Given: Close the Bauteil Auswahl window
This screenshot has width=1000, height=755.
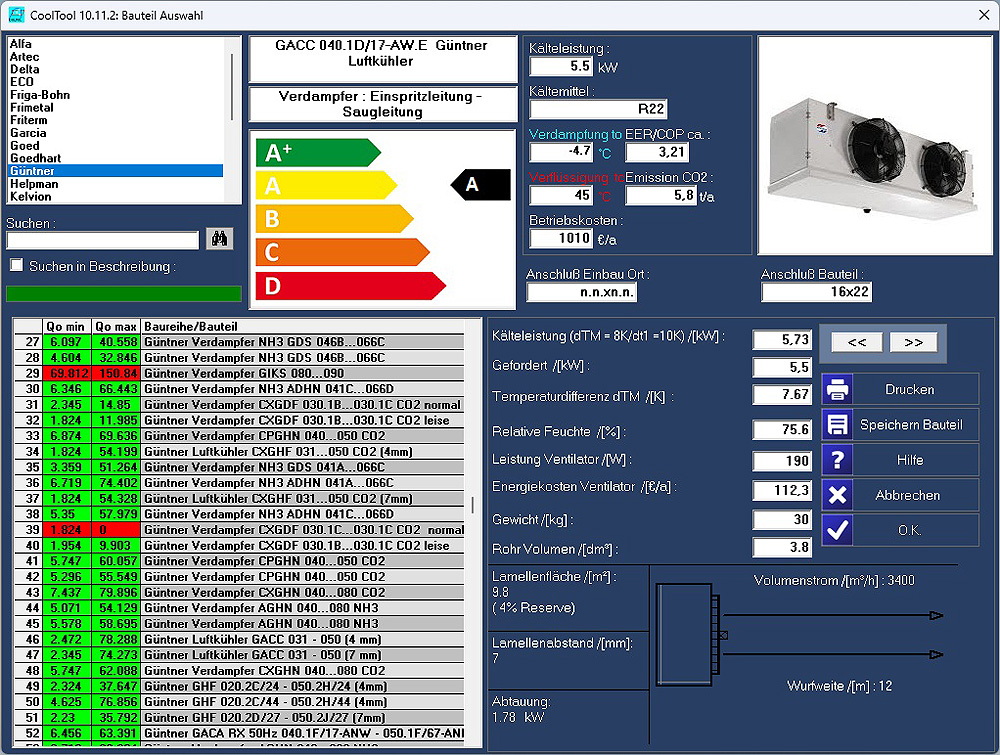Looking at the screenshot, I should pyautogui.click(x=984, y=15).
